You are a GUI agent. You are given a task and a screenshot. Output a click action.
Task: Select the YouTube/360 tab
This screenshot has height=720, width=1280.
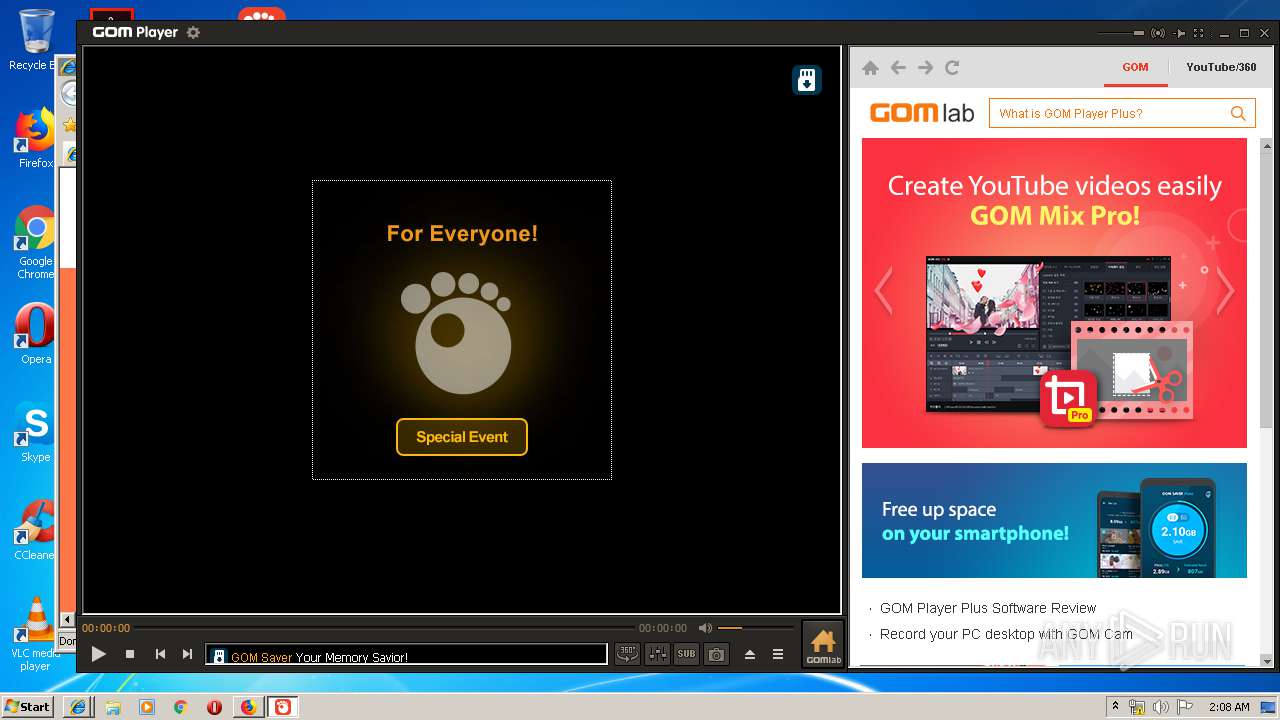pyautogui.click(x=1221, y=67)
